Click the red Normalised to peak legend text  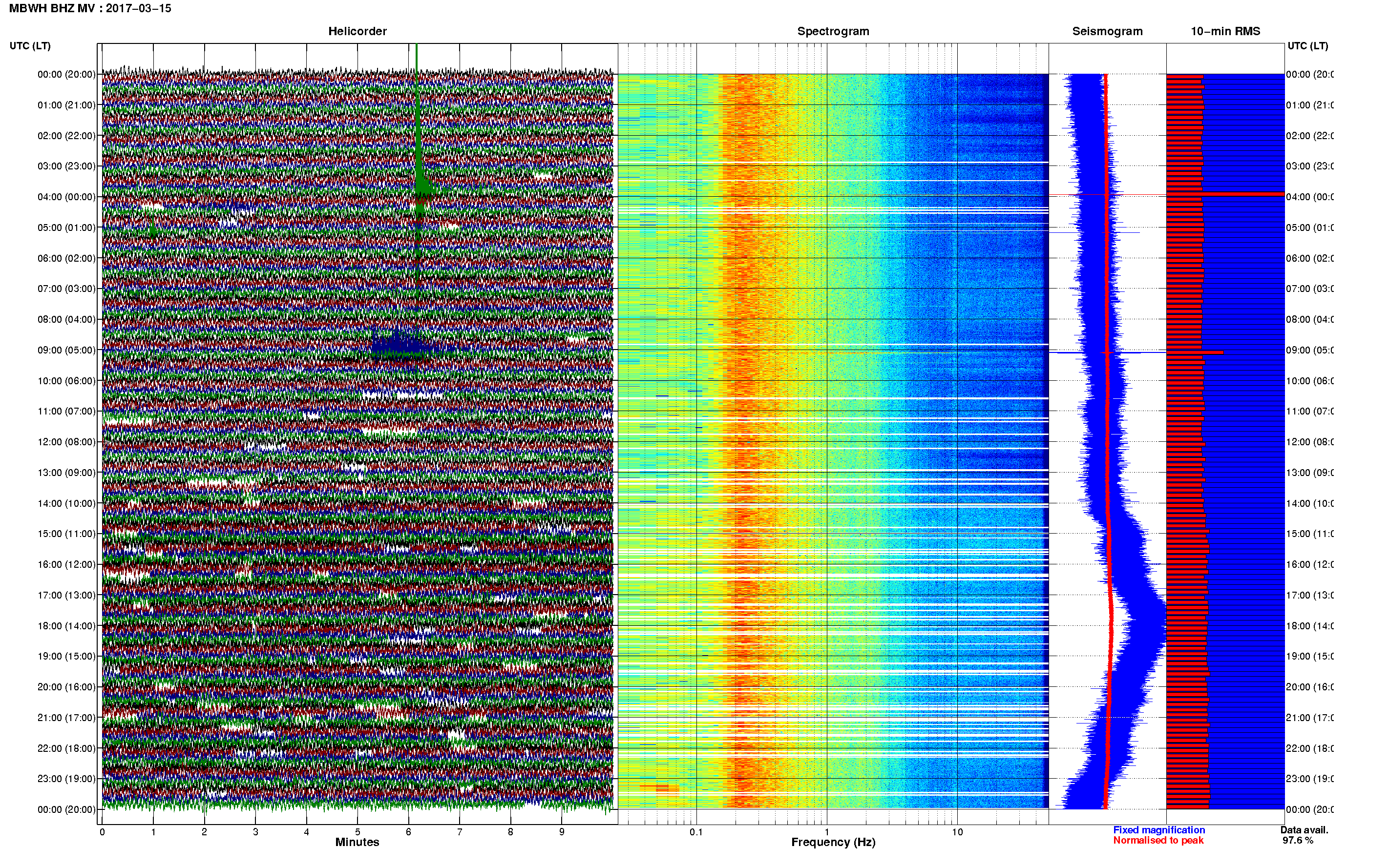(x=1158, y=841)
